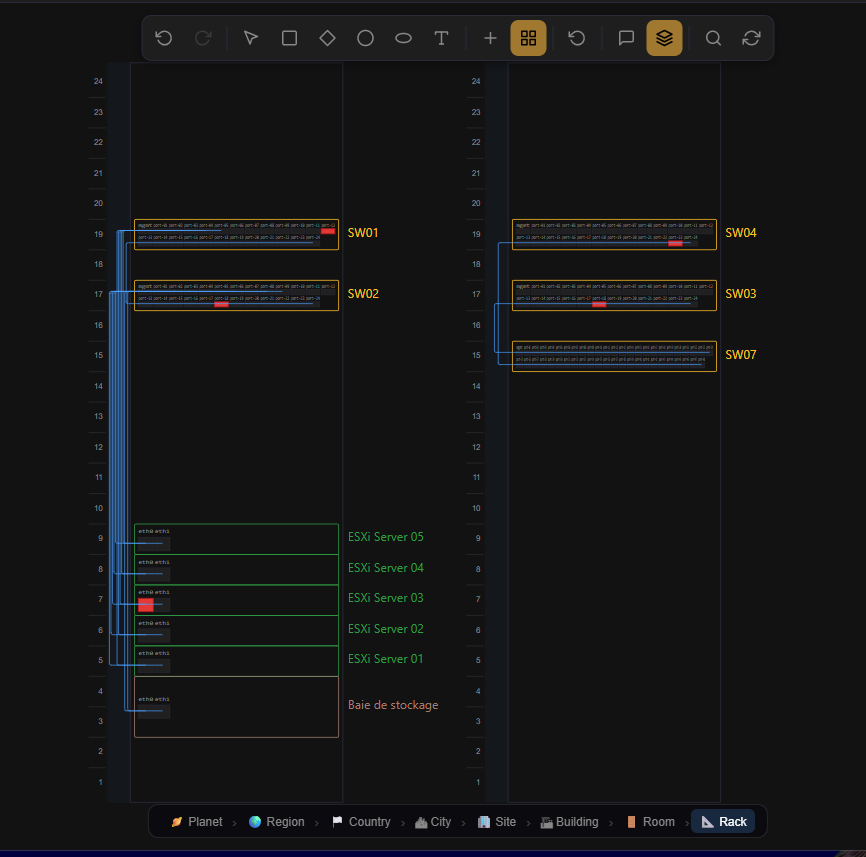The height and width of the screenshot is (857, 866).
Task: Select the Baie de stockage storage unit
Action: 236,707
